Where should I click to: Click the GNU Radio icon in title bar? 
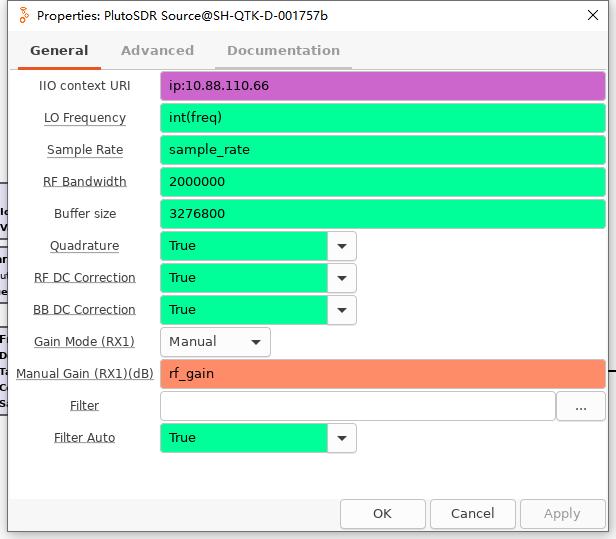tap(24, 15)
